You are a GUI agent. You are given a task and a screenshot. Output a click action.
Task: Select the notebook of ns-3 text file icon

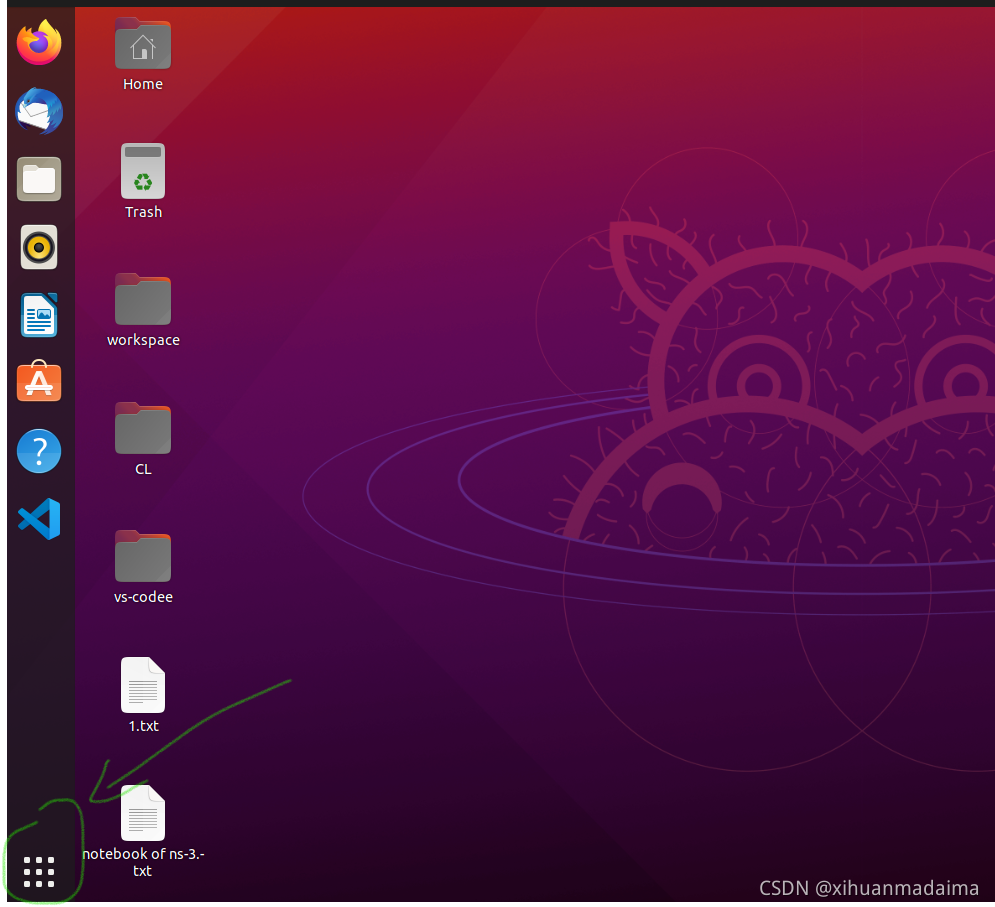pyautogui.click(x=143, y=813)
